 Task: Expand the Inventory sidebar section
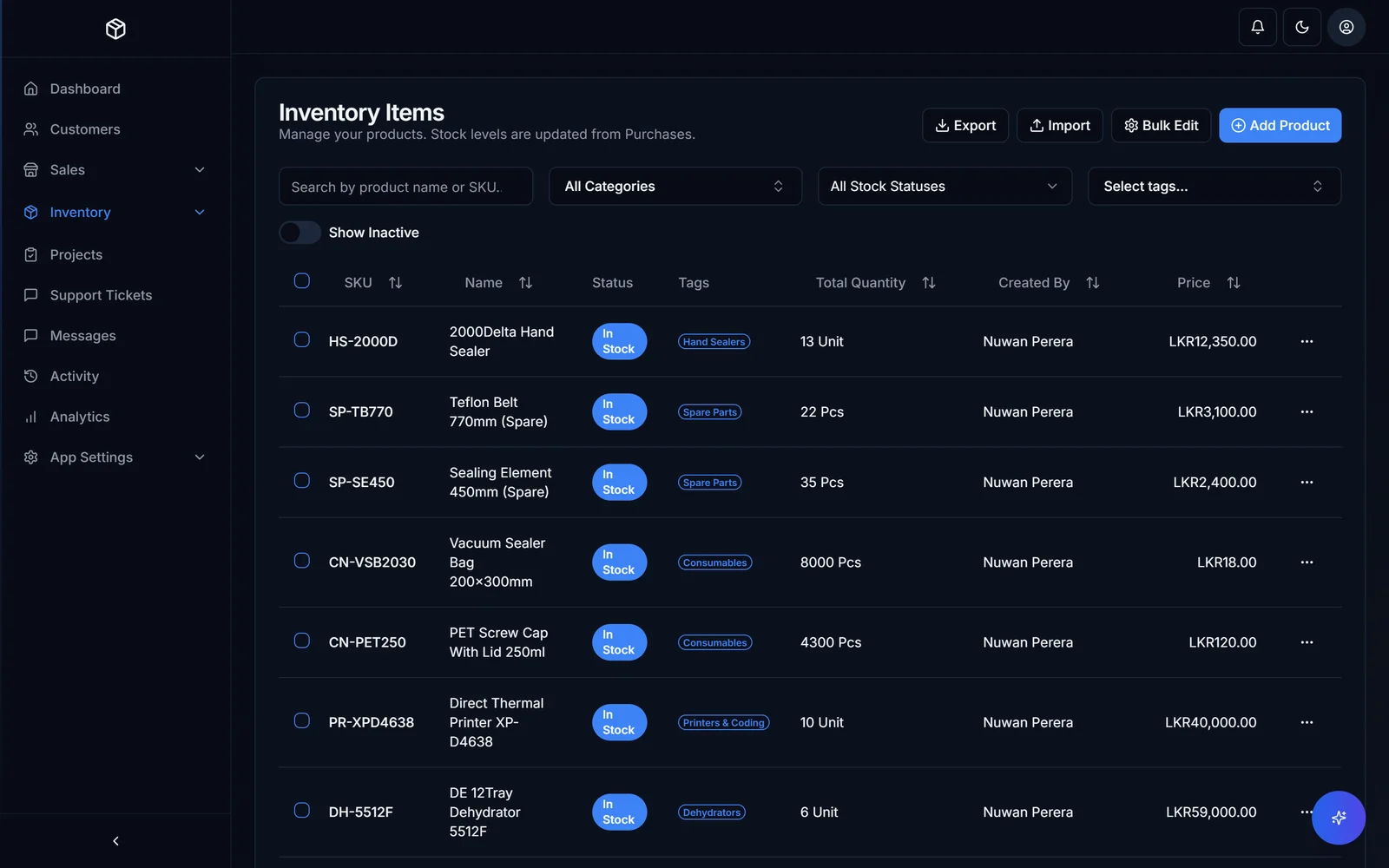pos(115,213)
